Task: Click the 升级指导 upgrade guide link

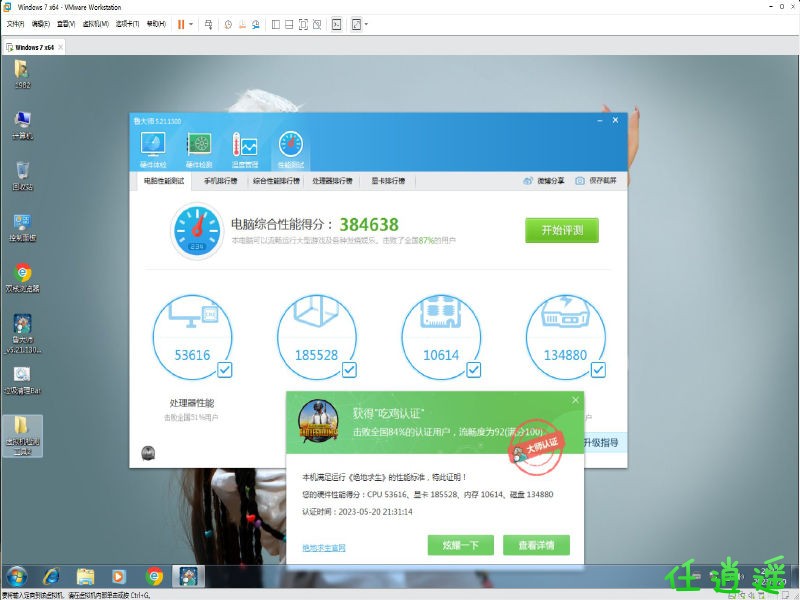Action: 601,442
